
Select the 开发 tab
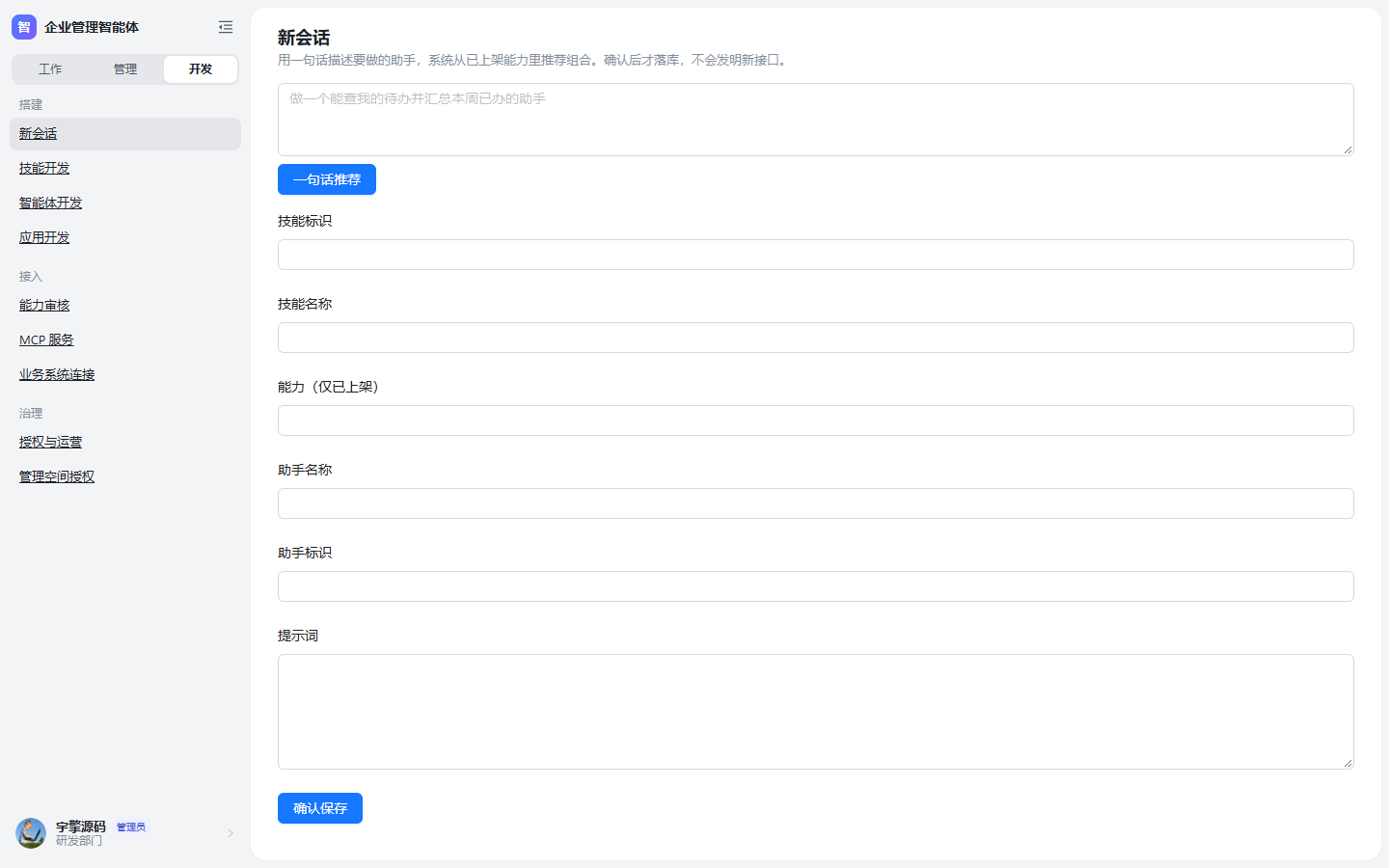coord(201,69)
